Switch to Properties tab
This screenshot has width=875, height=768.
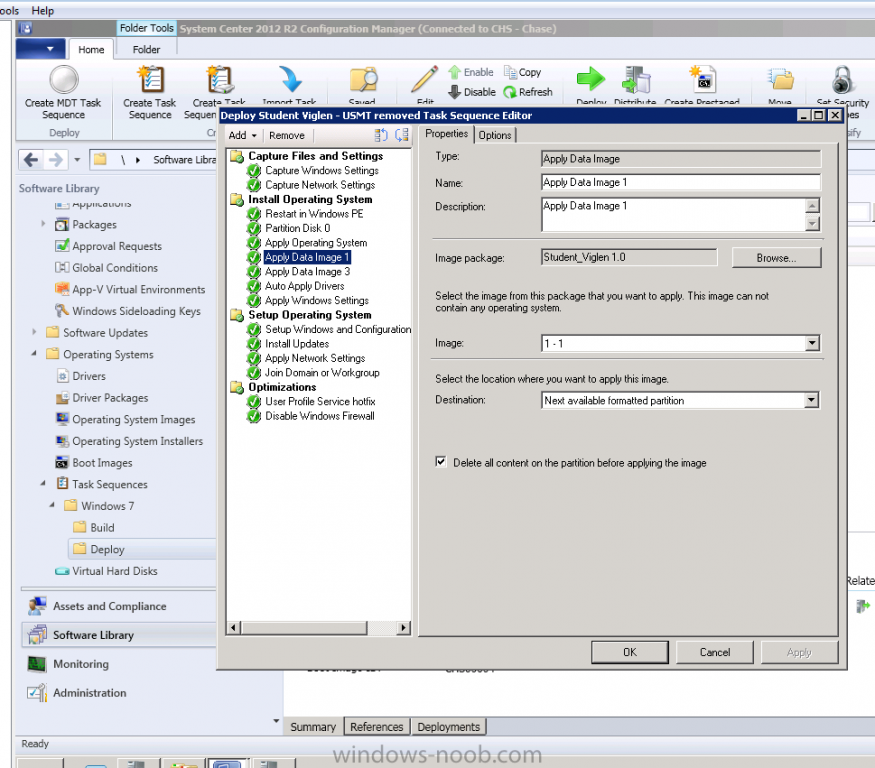pyautogui.click(x=446, y=134)
